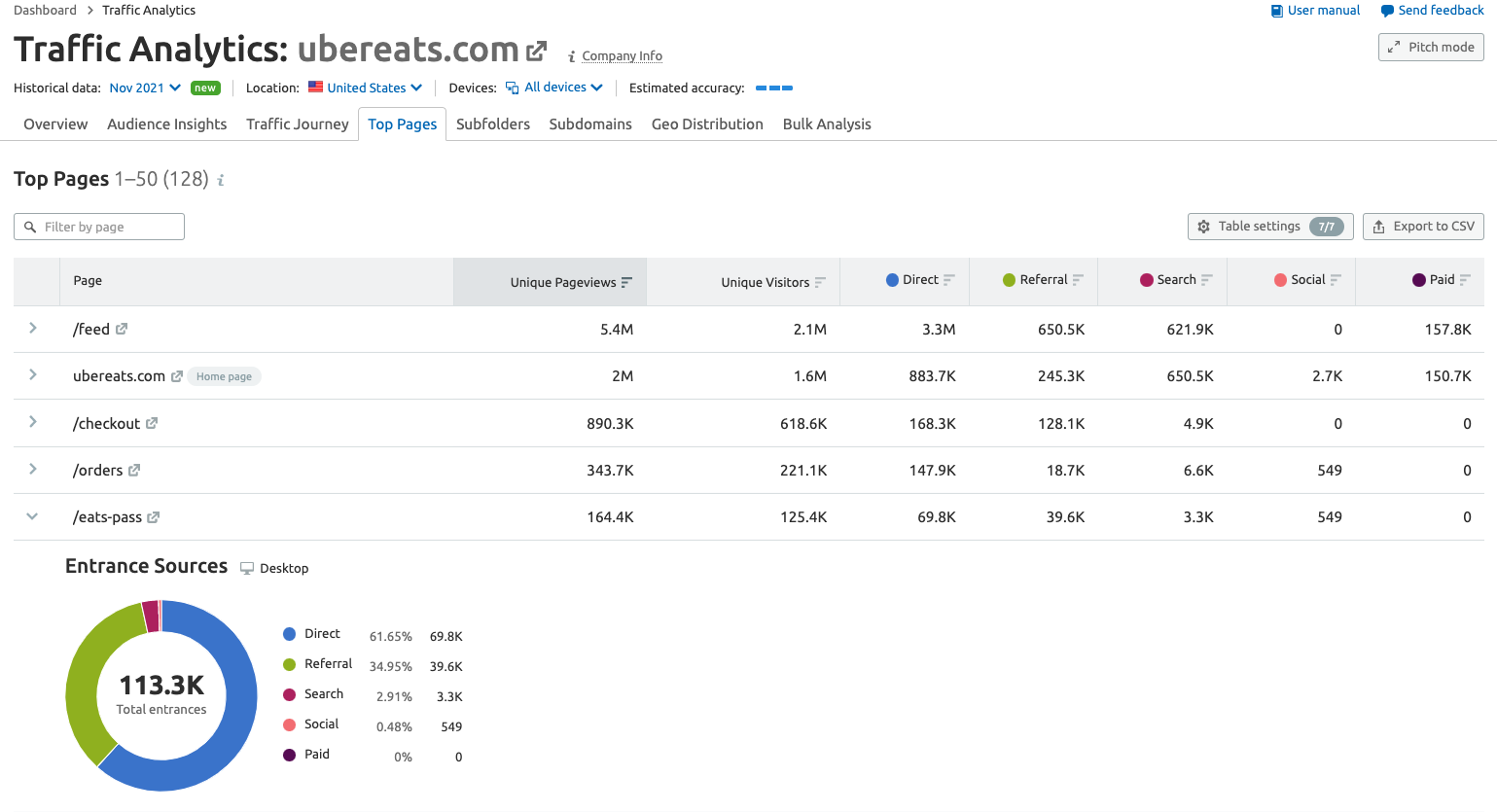Click the Company Info link
This screenshot has height=812, width=1497.
click(x=622, y=56)
